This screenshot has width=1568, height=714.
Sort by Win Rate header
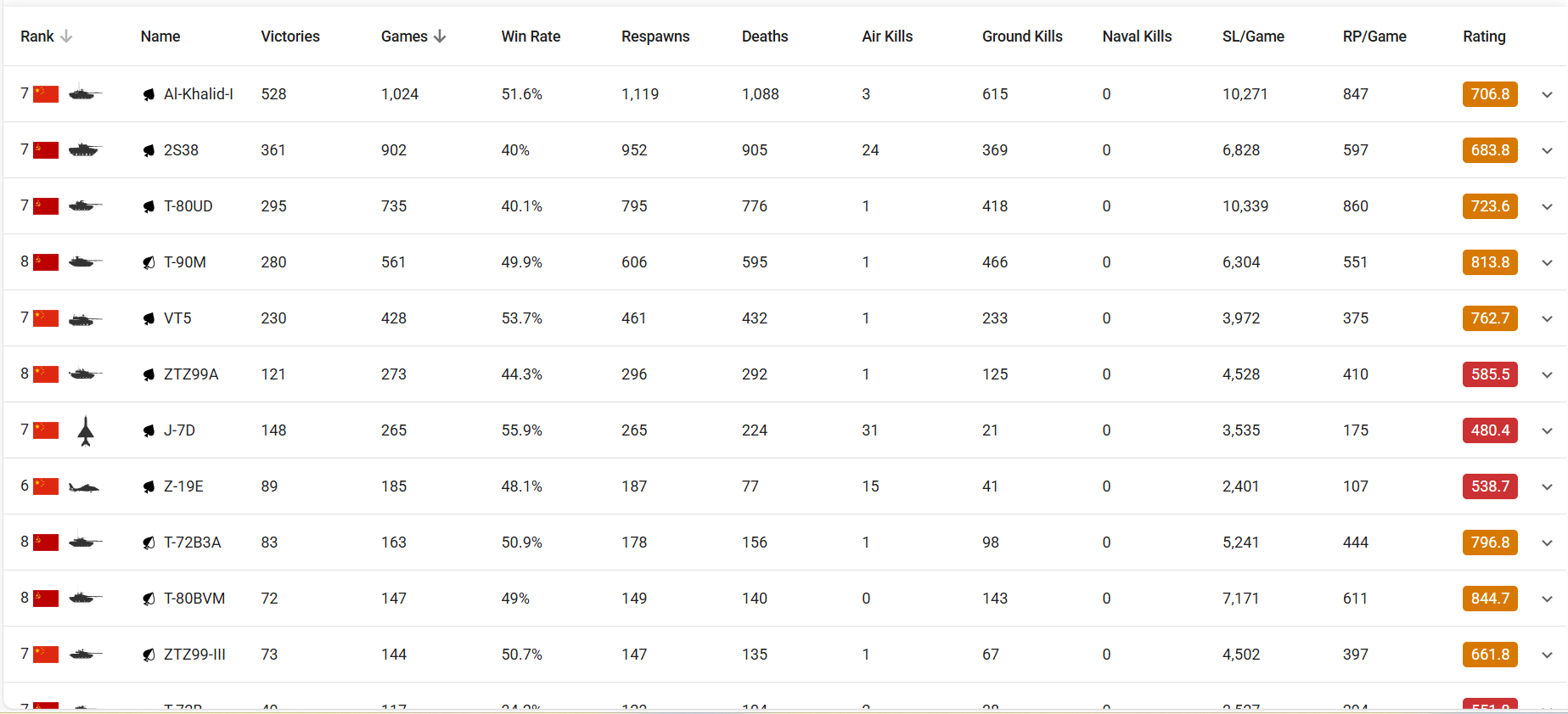click(531, 37)
